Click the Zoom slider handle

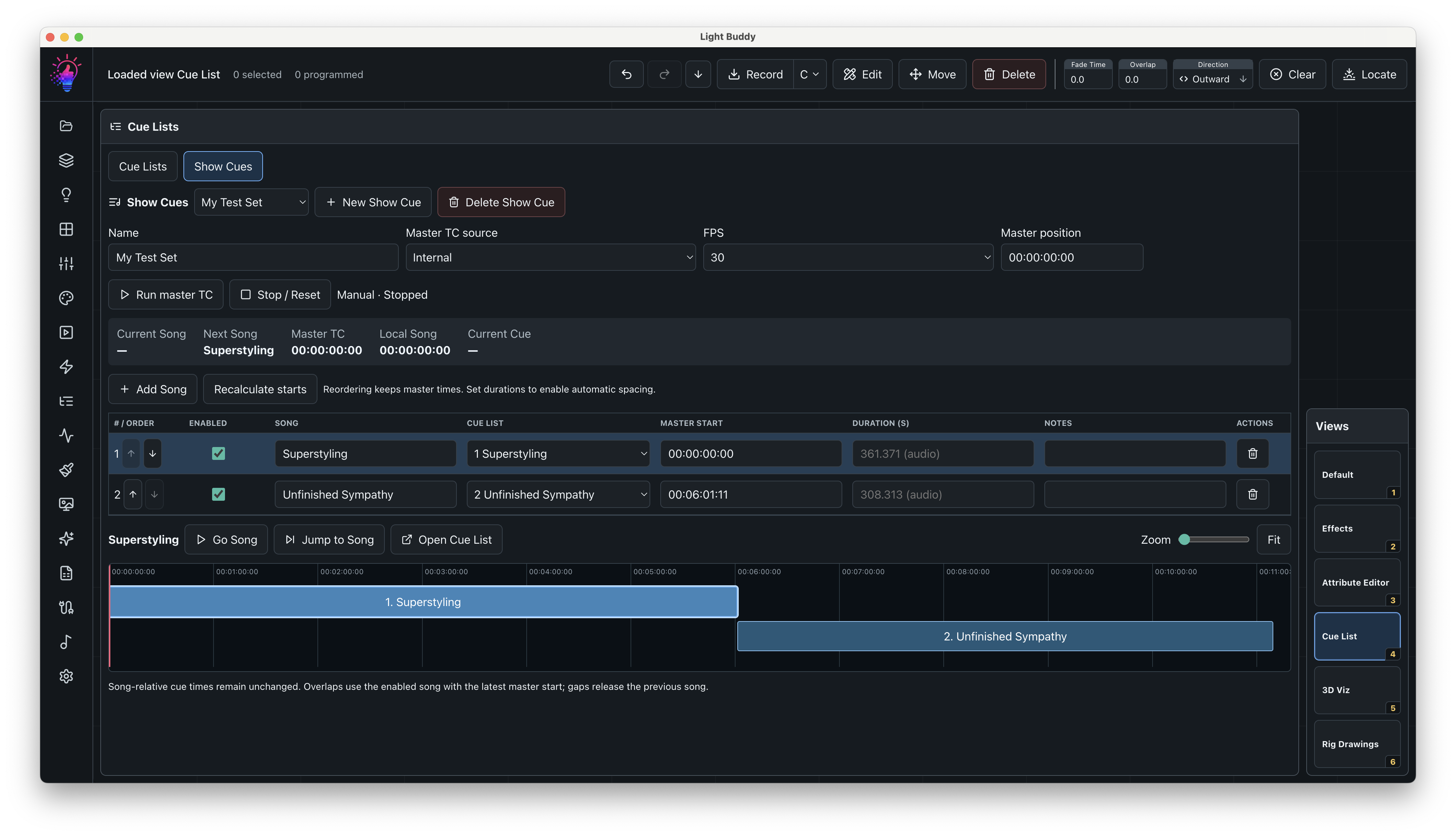coord(1184,540)
